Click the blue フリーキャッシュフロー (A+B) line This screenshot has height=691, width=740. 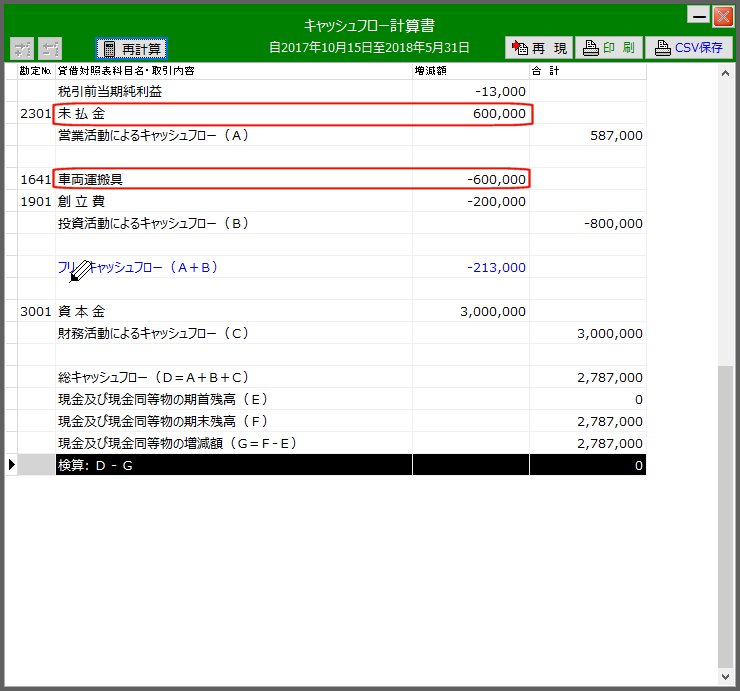click(x=139, y=267)
